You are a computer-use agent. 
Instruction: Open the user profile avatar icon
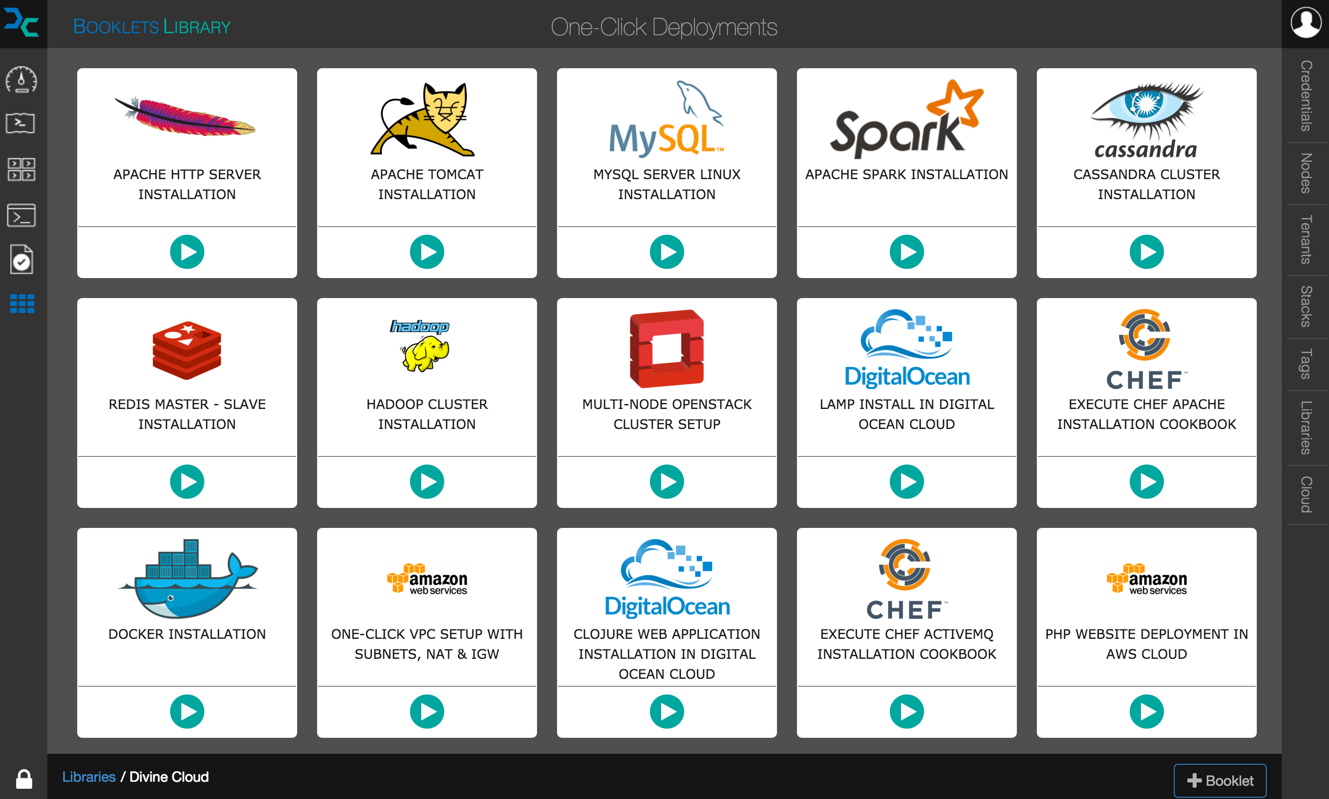click(x=1305, y=22)
